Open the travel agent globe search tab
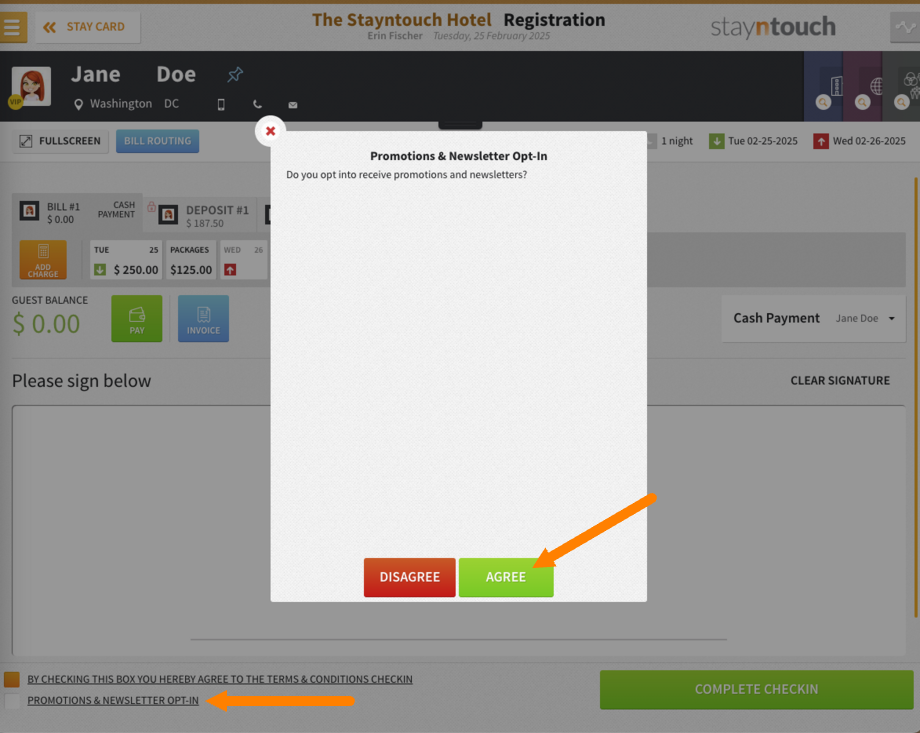The height and width of the screenshot is (733, 920). [x=862, y=86]
